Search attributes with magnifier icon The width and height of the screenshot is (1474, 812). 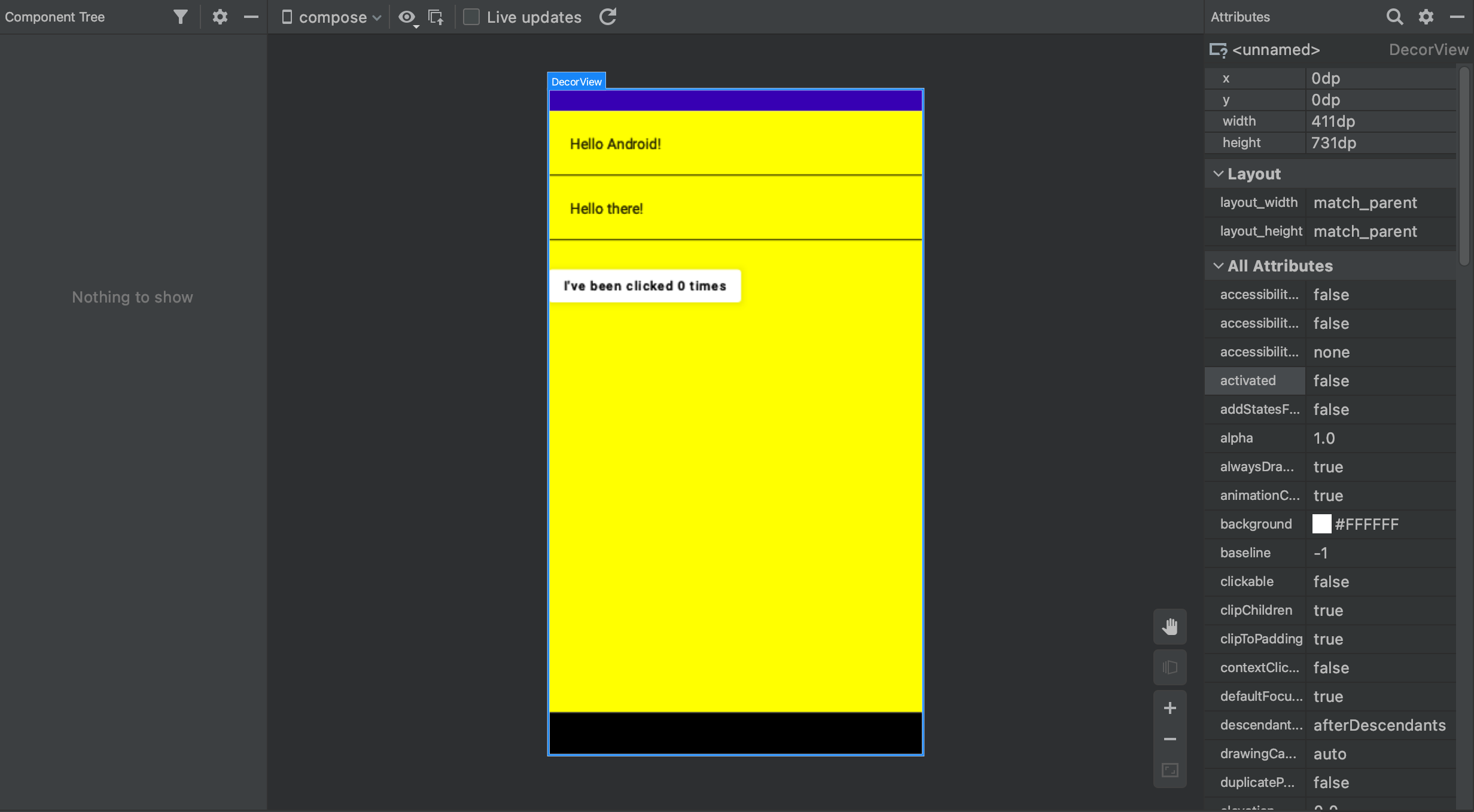click(1394, 17)
